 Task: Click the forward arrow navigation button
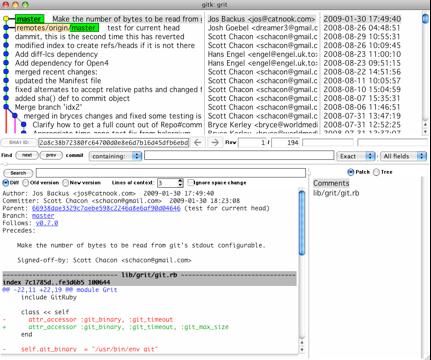point(215,143)
